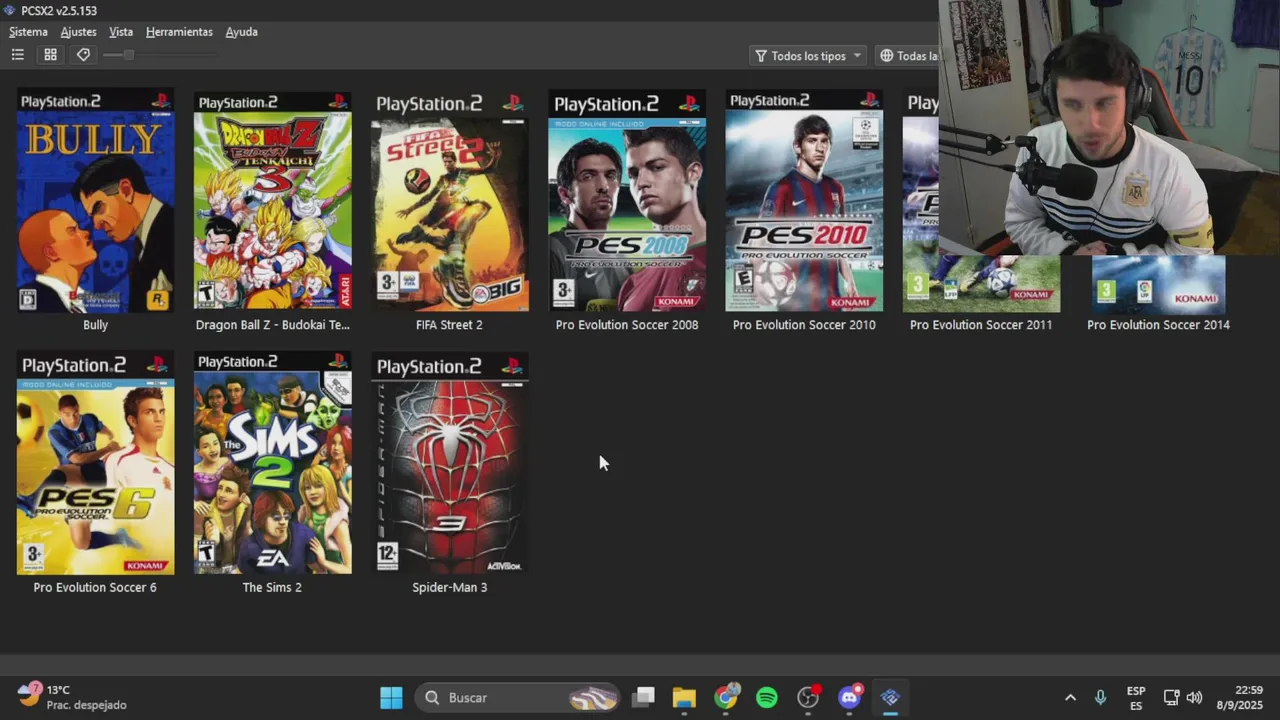The image size is (1280, 720).
Task: Open the Windows Start menu
Action: point(391,697)
